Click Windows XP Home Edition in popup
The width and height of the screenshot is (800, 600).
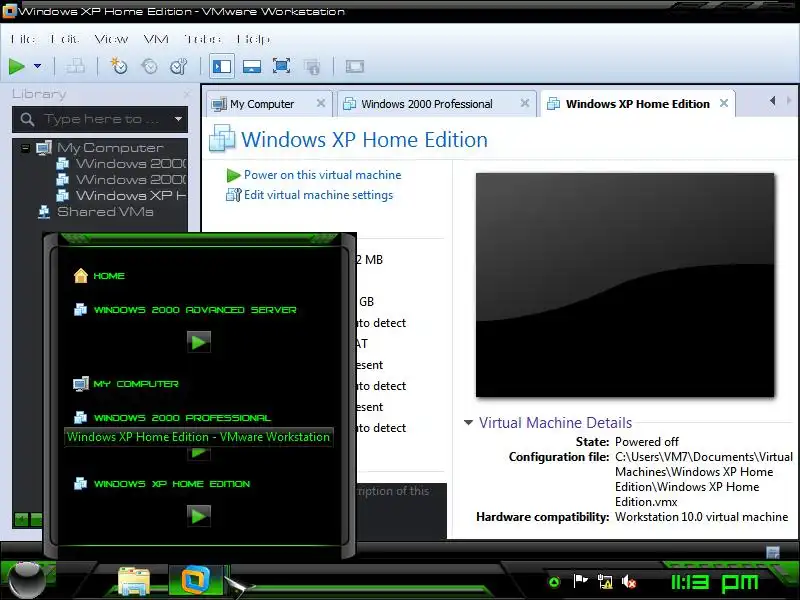tap(172, 484)
